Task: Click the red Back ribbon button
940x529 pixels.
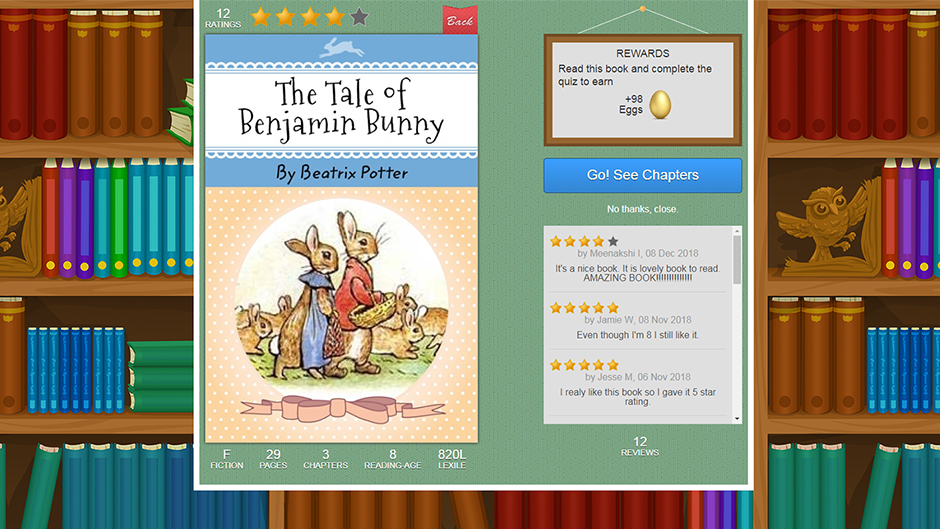Action: click(x=460, y=19)
